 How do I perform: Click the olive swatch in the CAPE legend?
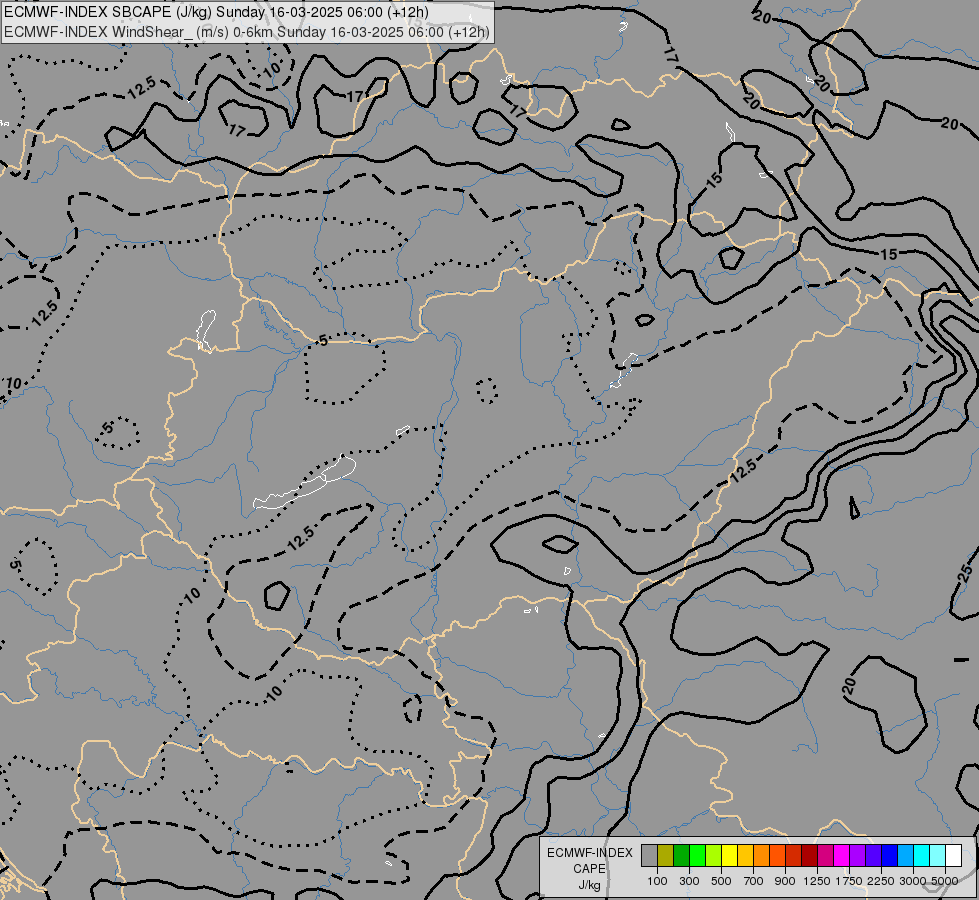pyautogui.click(x=666, y=856)
